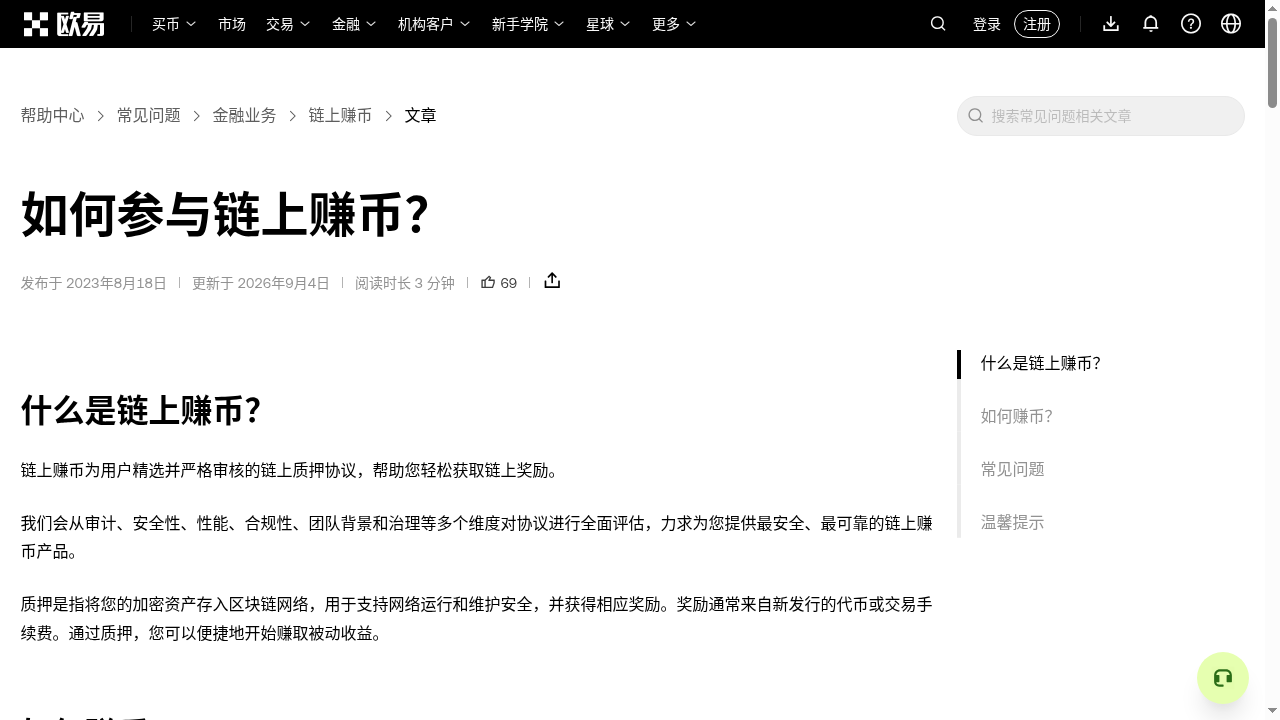Viewport: 1280px width, 720px height.
Task: Go to 帮助中心 breadcrumb
Action: point(53,116)
